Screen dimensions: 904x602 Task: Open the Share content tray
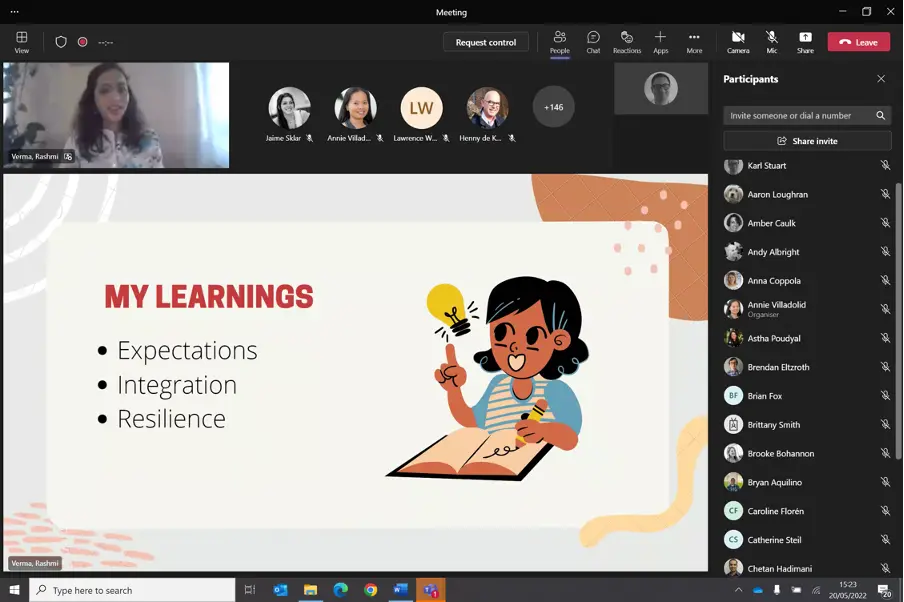[805, 42]
